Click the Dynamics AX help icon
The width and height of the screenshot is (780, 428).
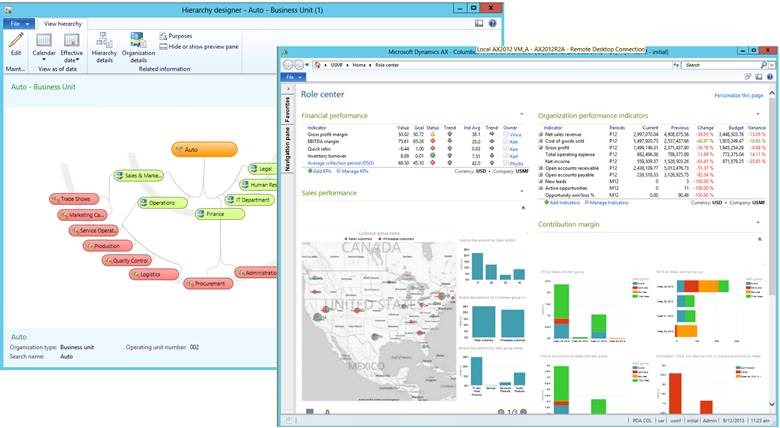click(770, 77)
